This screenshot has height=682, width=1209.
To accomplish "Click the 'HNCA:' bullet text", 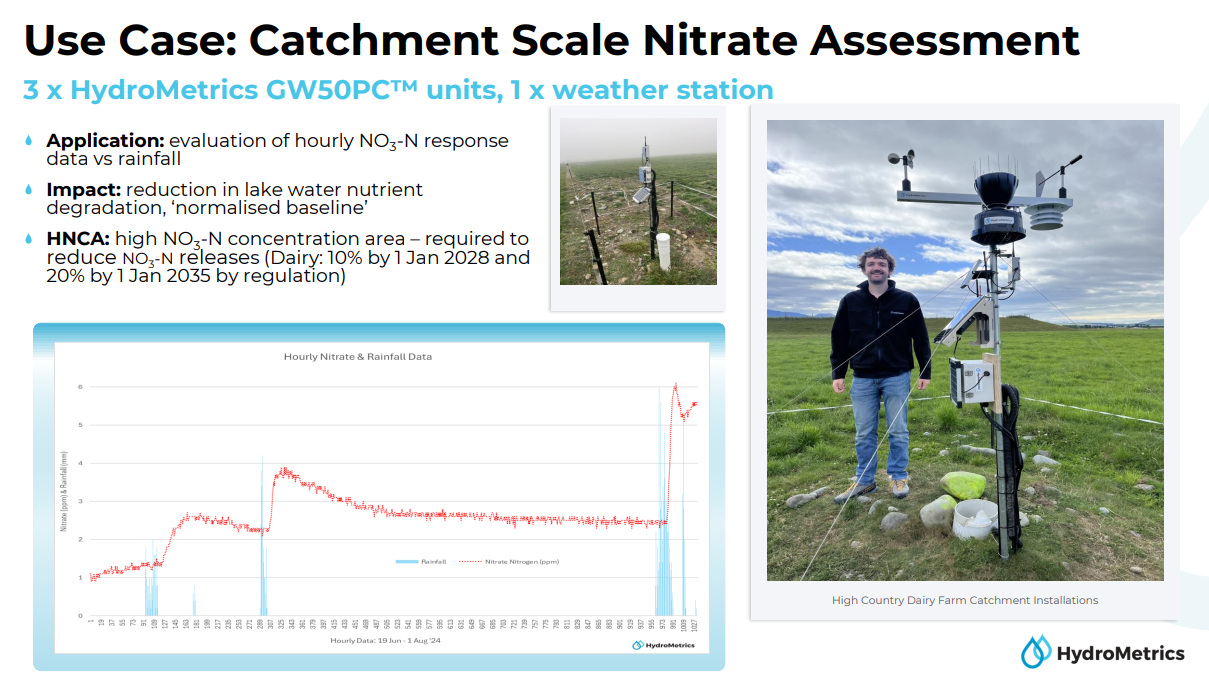I will click(x=287, y=257).
